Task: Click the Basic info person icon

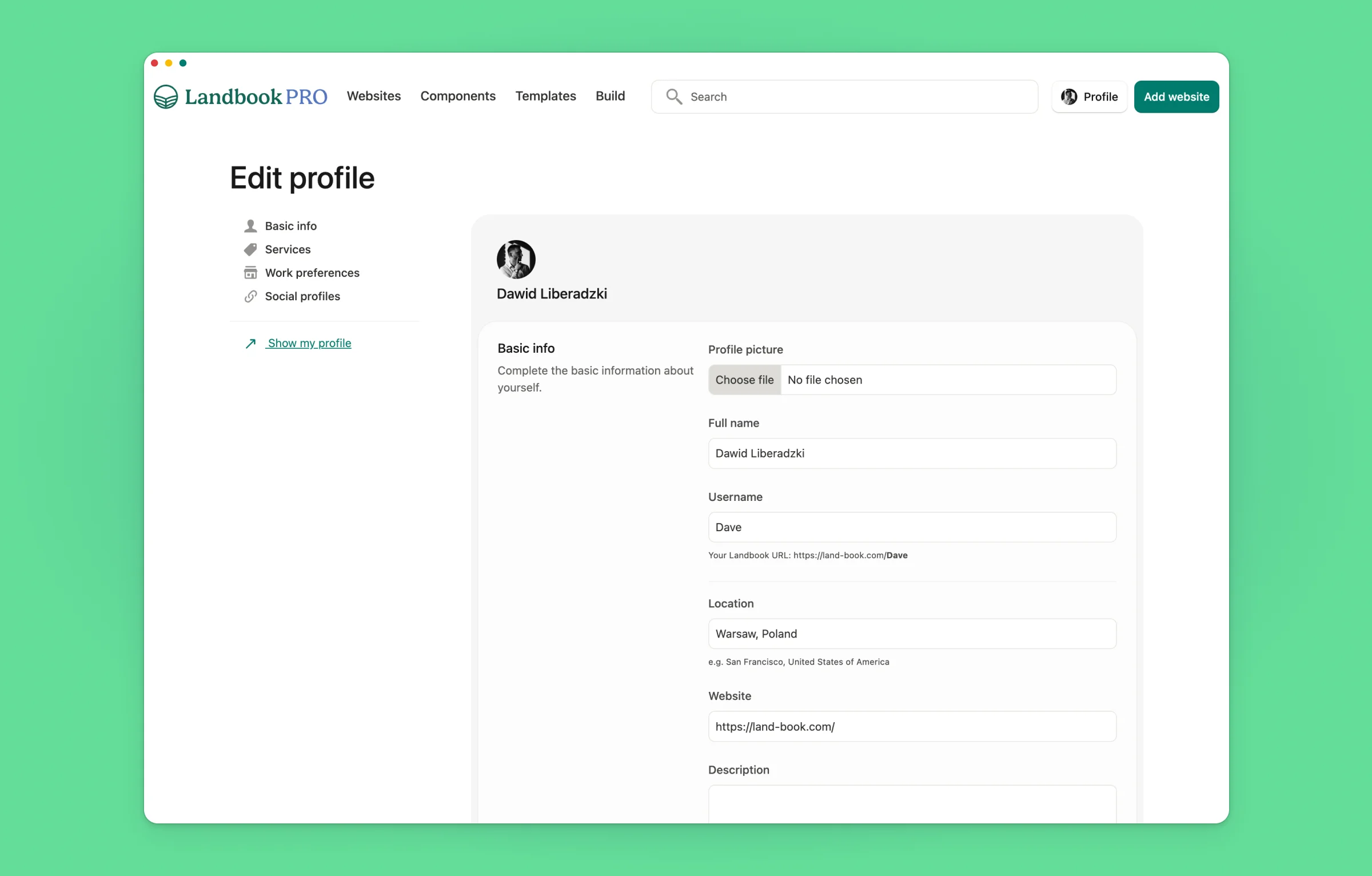Action: click(x=250, y=226)
